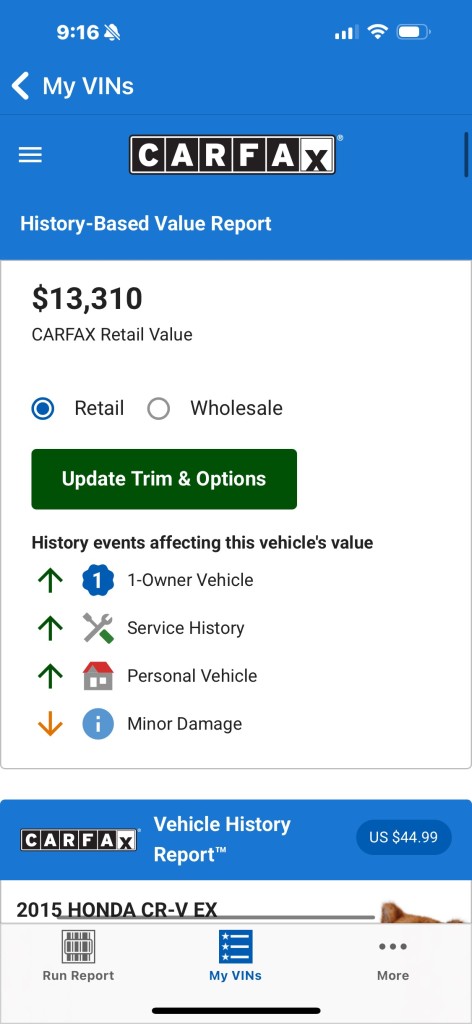
Task: Tap the green up arrow by Service History
Action: pos(50,628)
